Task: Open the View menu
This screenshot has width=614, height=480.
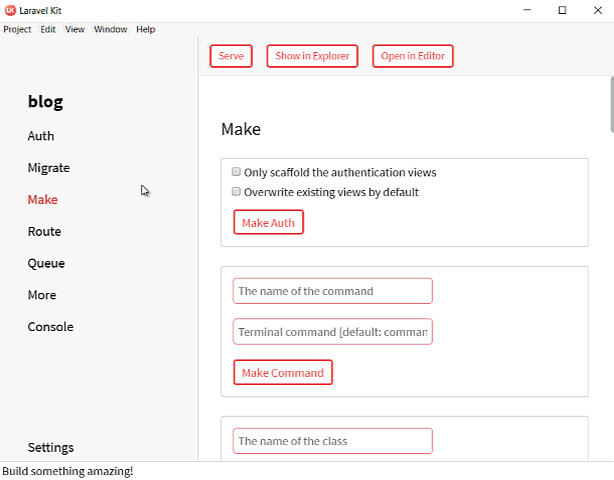Action: (74, 29)
